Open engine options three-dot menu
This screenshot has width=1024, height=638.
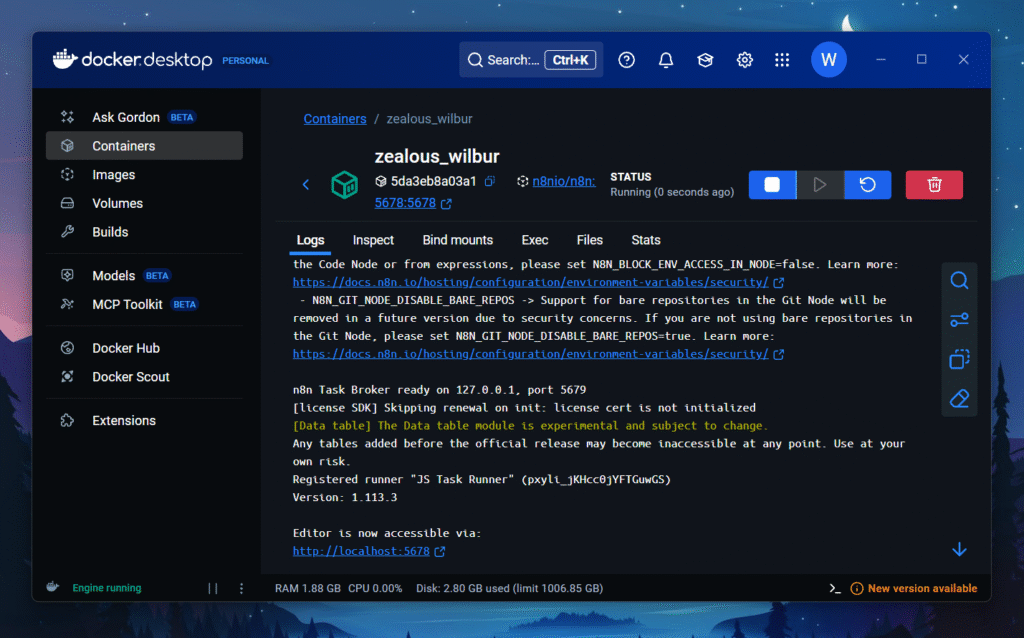coord(241,589)
